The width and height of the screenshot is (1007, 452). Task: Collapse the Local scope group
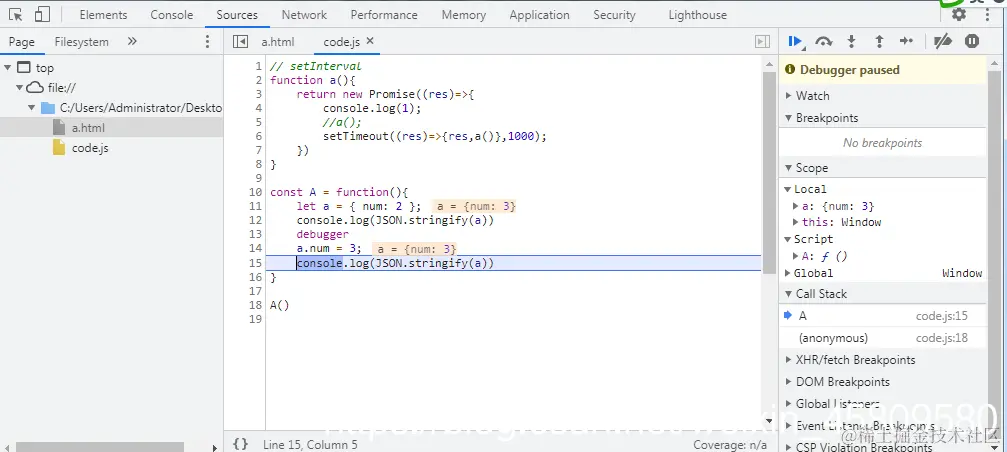787,189
